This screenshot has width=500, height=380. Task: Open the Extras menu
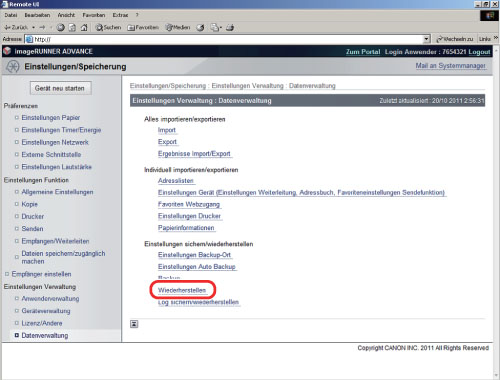tap(120, 15)
